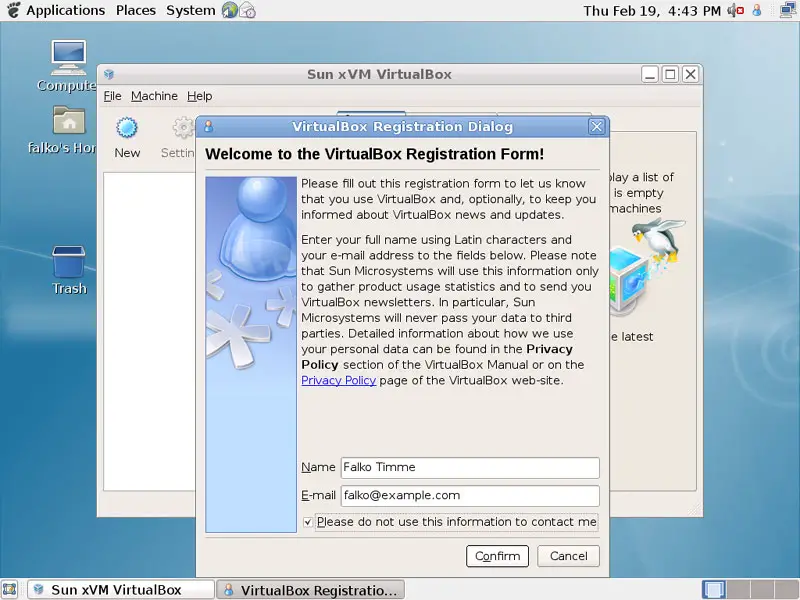Focus the Name input field
Screen dimensions: 800x600
[x=470, y=468]
